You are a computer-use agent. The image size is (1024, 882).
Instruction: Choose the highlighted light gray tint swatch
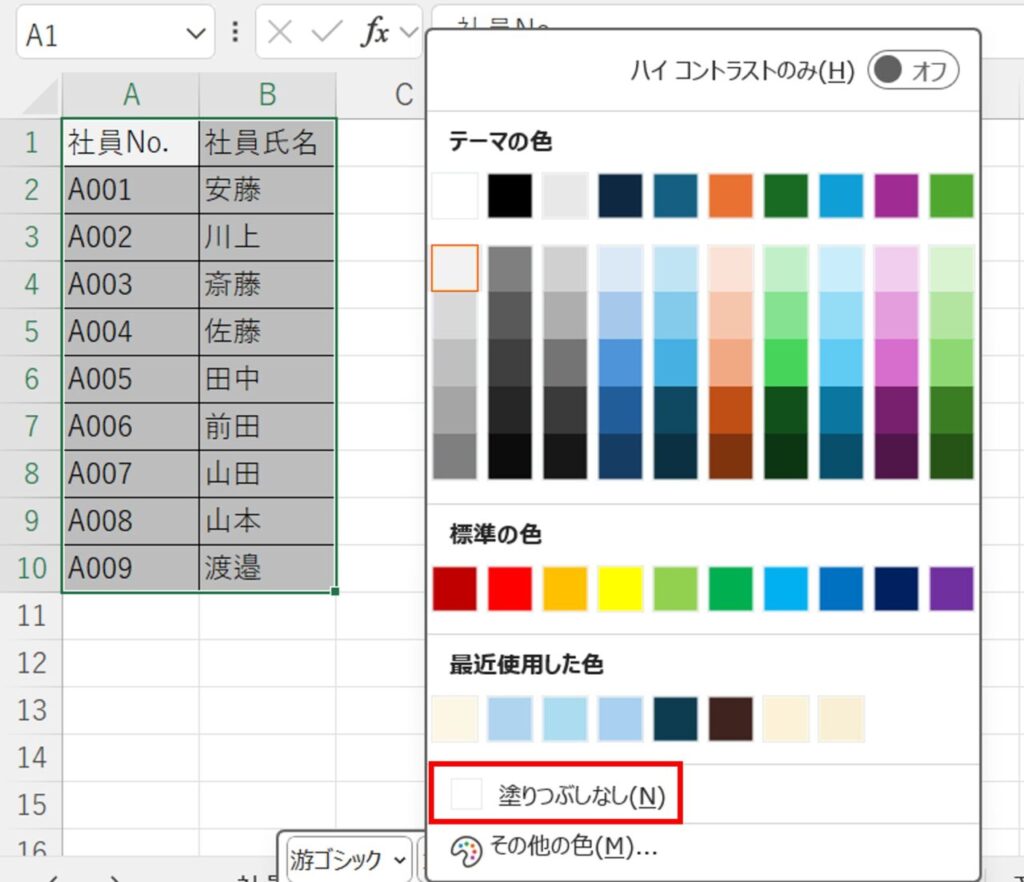pyautogui.click(x=455, y=268)
